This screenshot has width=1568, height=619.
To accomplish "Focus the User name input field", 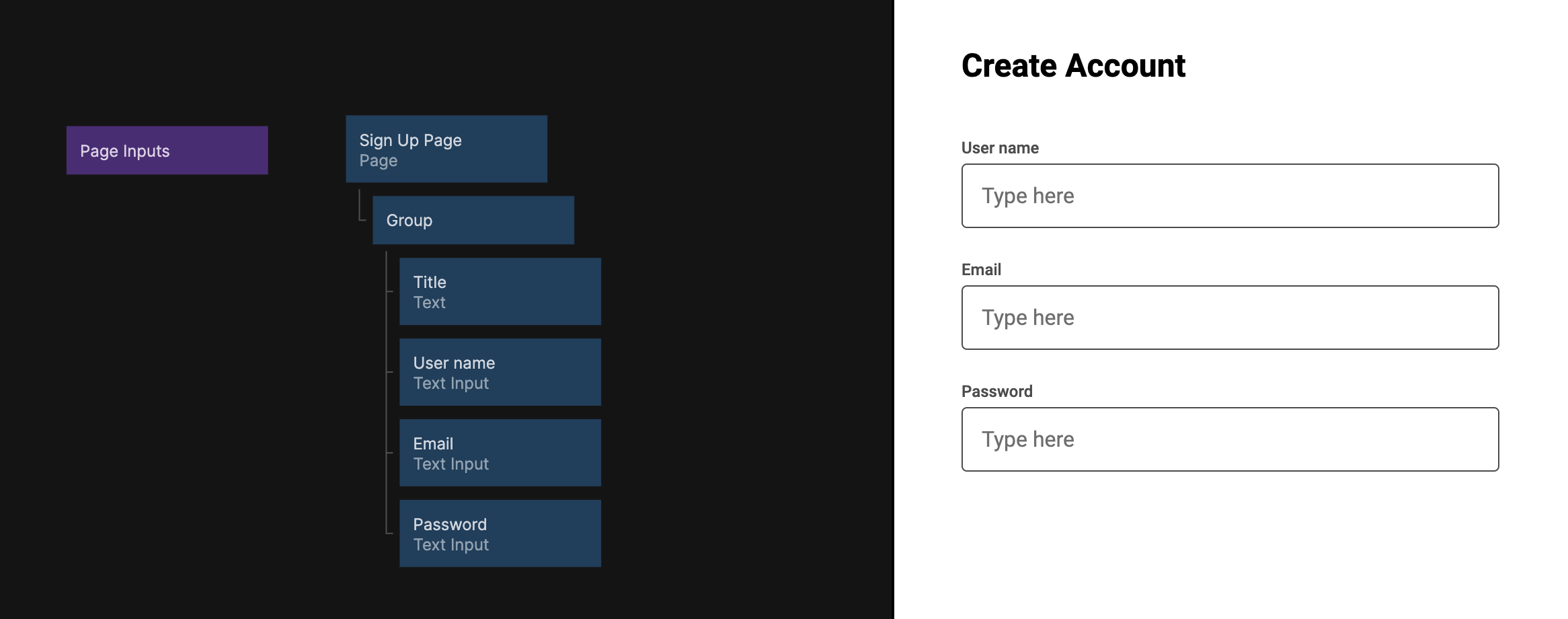I will tap(1230, 196).
